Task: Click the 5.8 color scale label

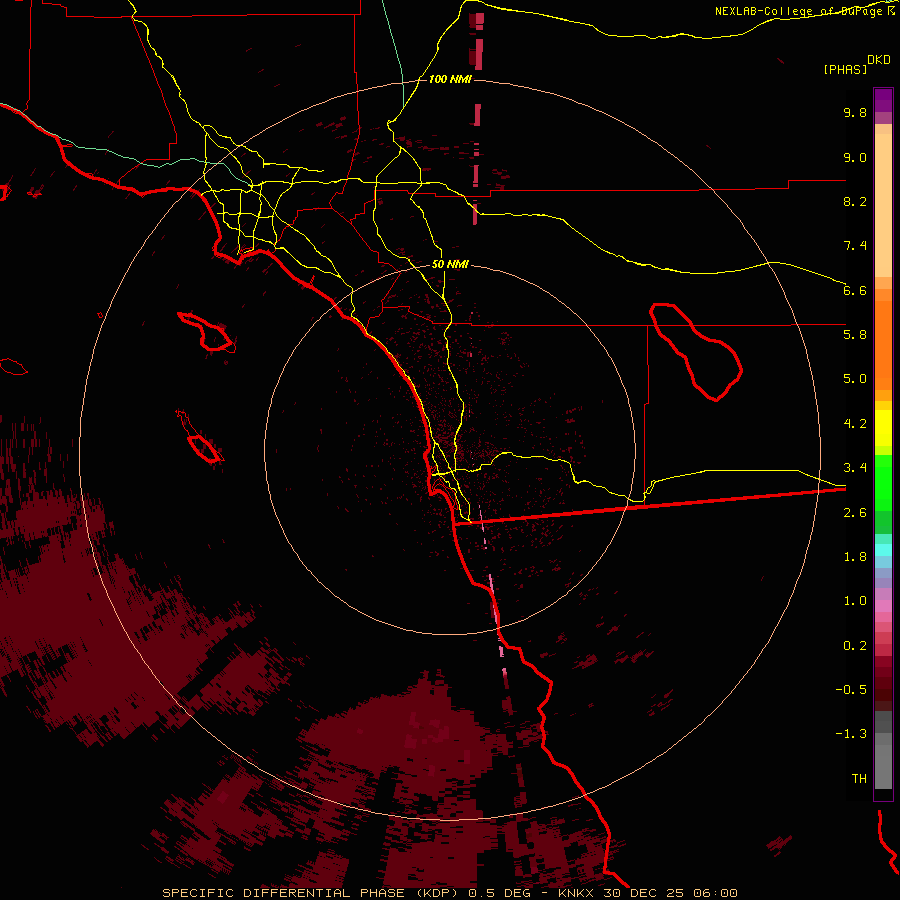Action: tap(855, 335)
